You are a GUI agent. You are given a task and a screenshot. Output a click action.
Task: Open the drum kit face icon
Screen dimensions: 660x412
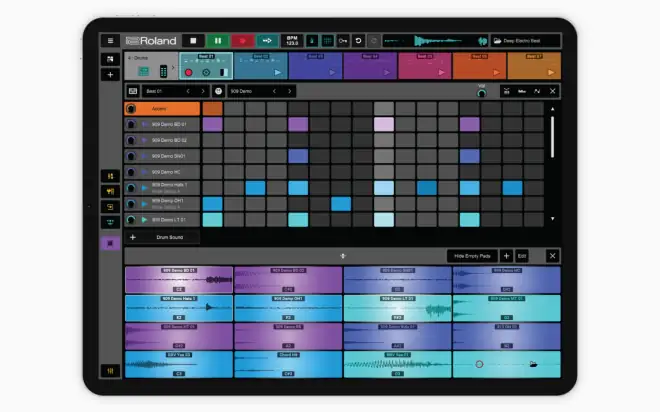(218, 91)
